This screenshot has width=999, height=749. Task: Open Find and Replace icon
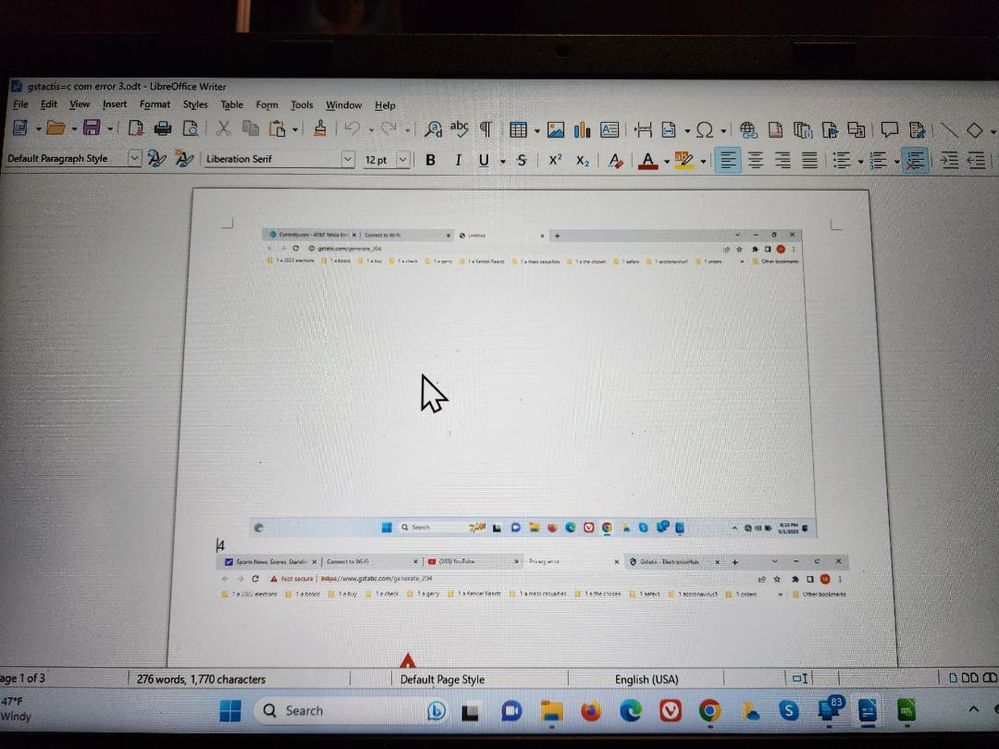[433, 129]
